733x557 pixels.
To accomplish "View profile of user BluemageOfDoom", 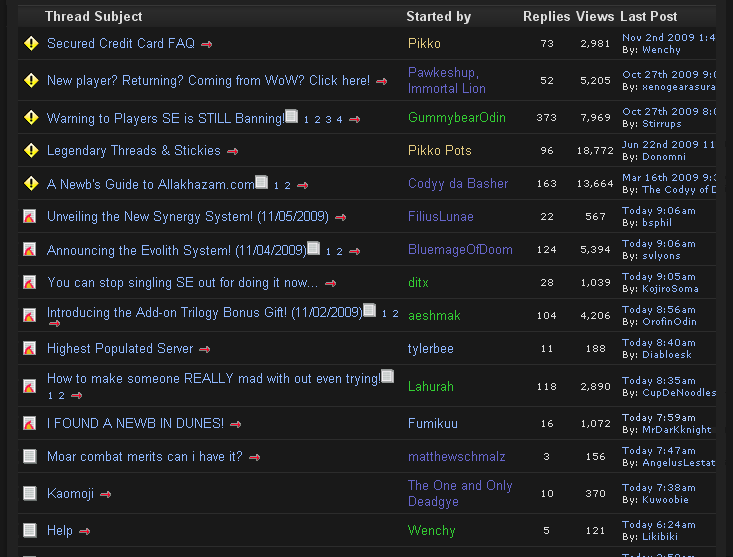I will pyautogui.click(x=460, y=250).
